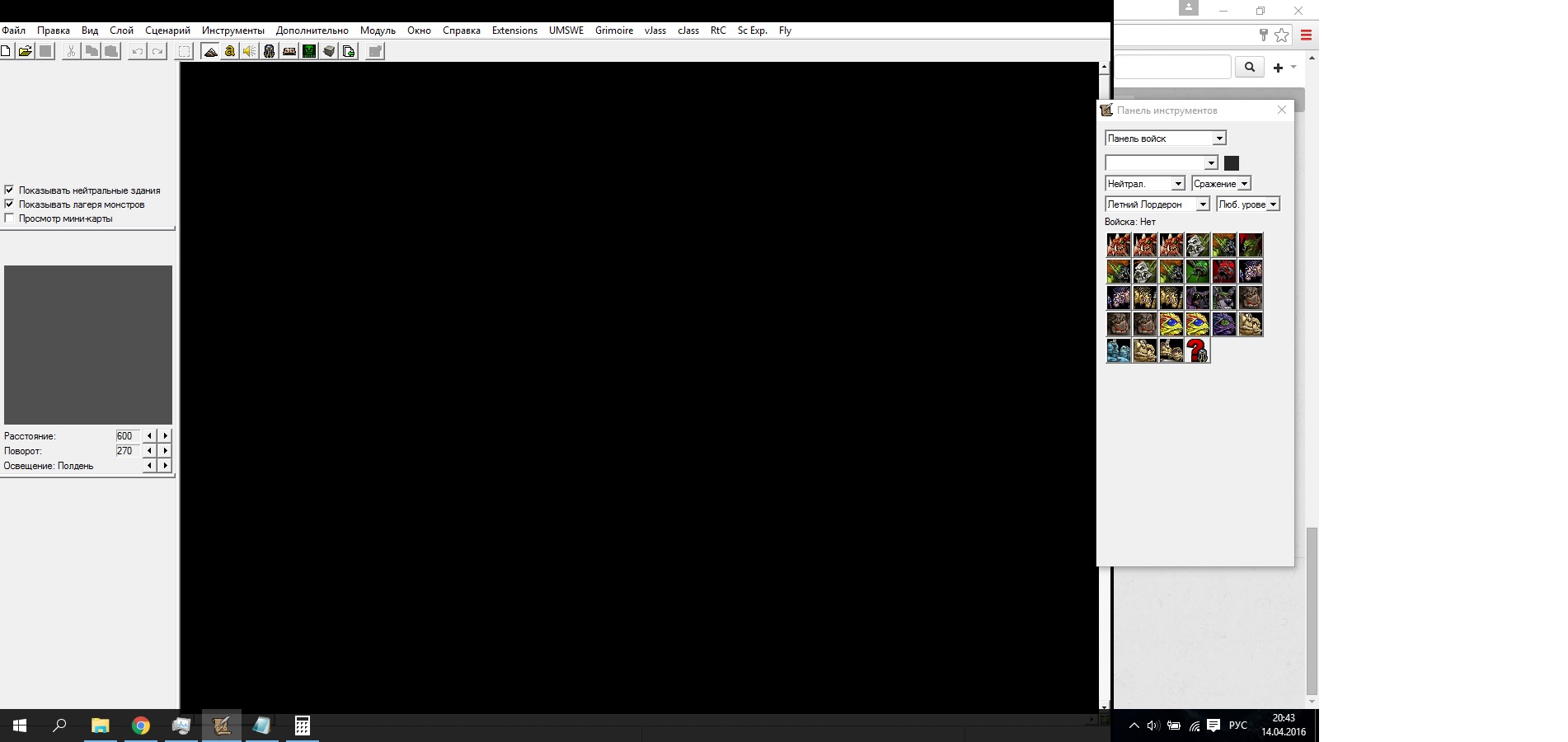
Task: Click the browser's magnifier search button
Action: [1250, 67]
